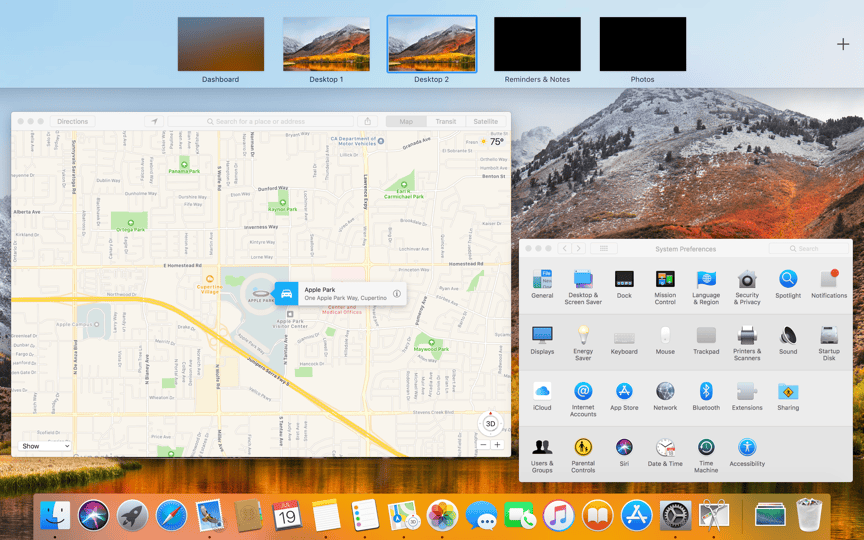
Task: Open Internet Accounts preferences
Action: coord(583,399)
